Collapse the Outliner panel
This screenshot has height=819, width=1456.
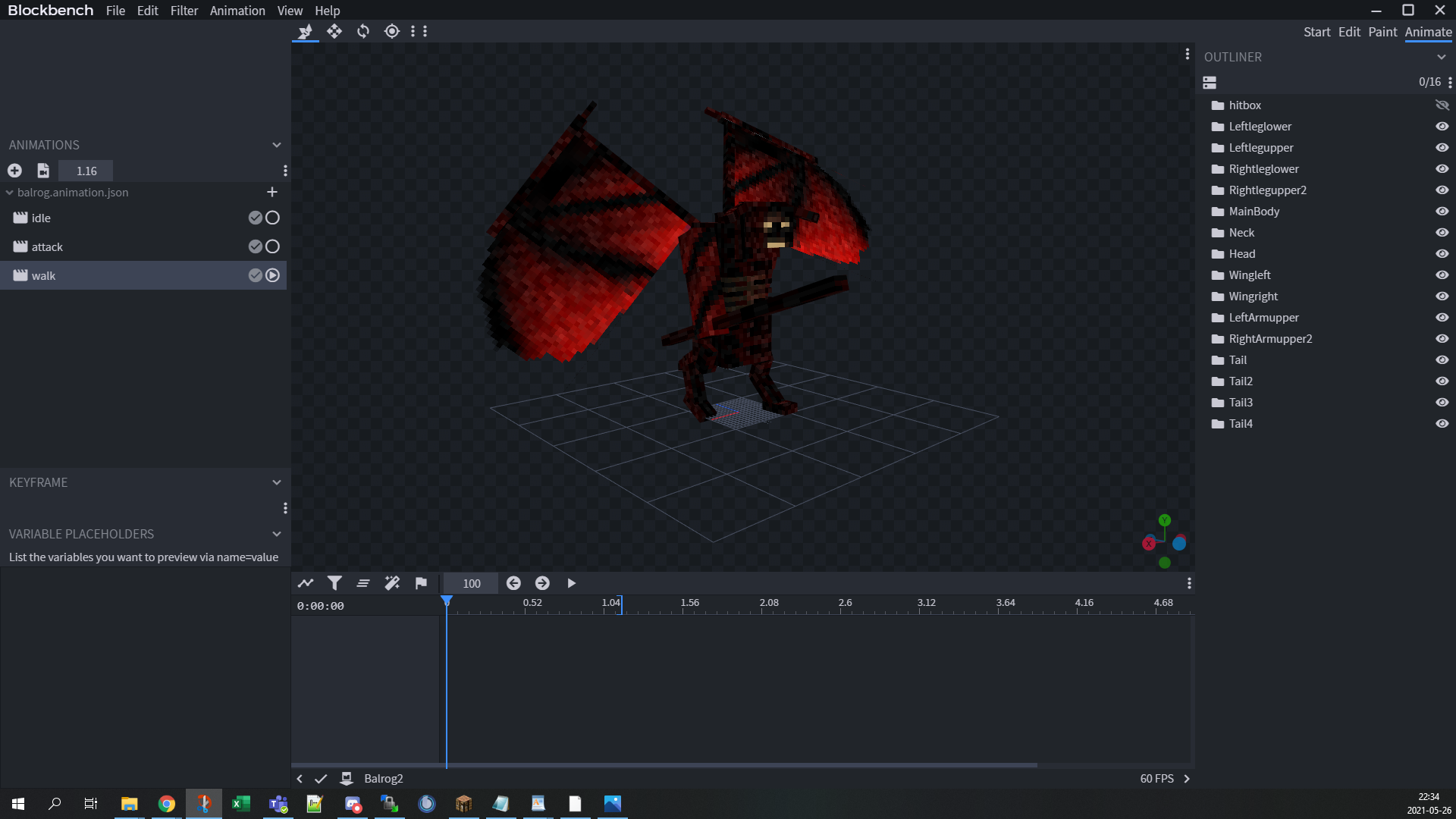tap(1442, 57)
